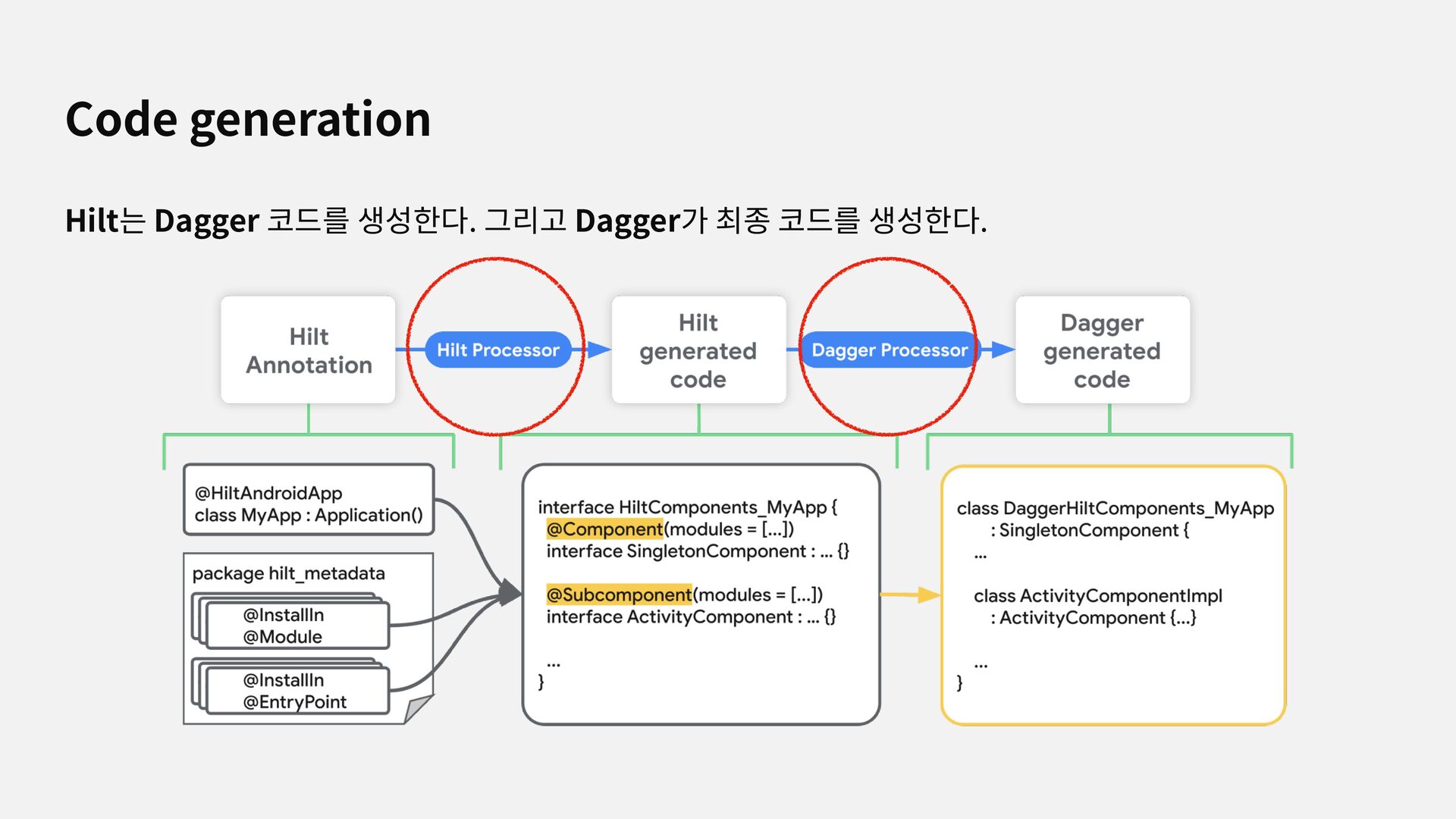Click the highlighted @Subcomponent annotation
This screenshot has height=819, width=1456.
tap(619, 595)
